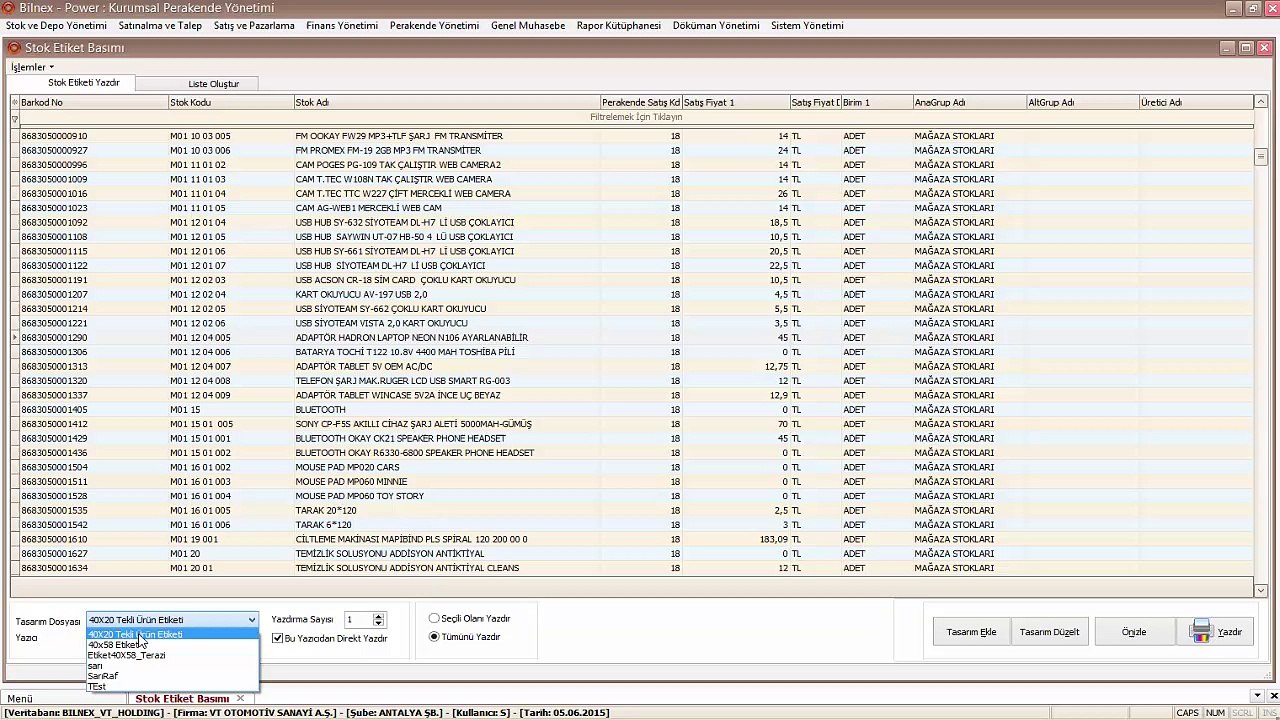Open Genel Muhasebe menu
The image size is (1280, 720).
click(x=528, y=25)
